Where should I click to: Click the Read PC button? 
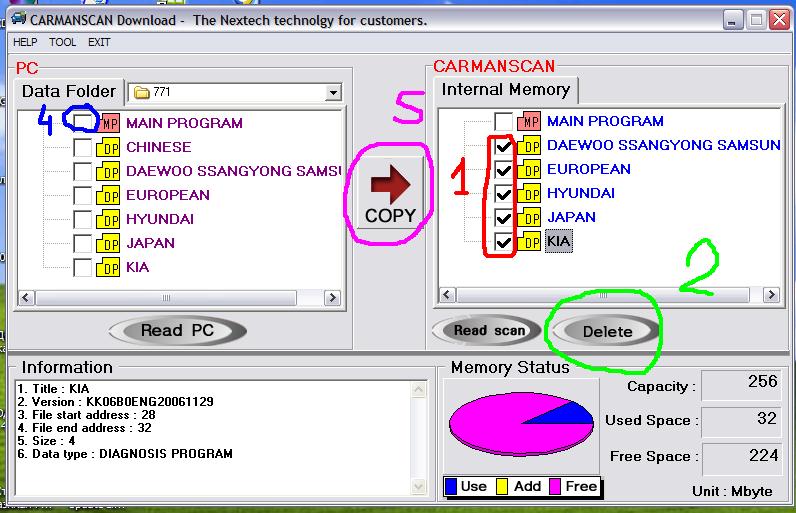pyautogui.click(x=177, y=331)
